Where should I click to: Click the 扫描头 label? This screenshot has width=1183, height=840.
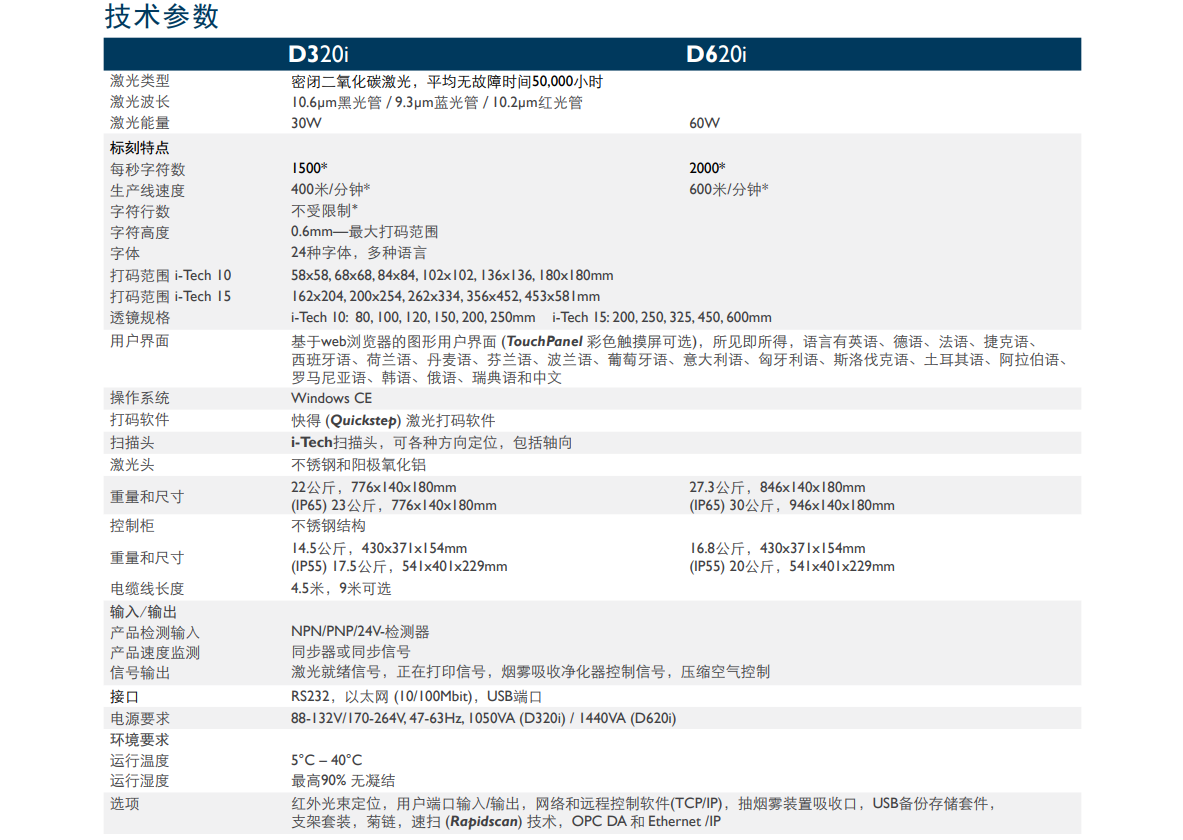point(132,442)
